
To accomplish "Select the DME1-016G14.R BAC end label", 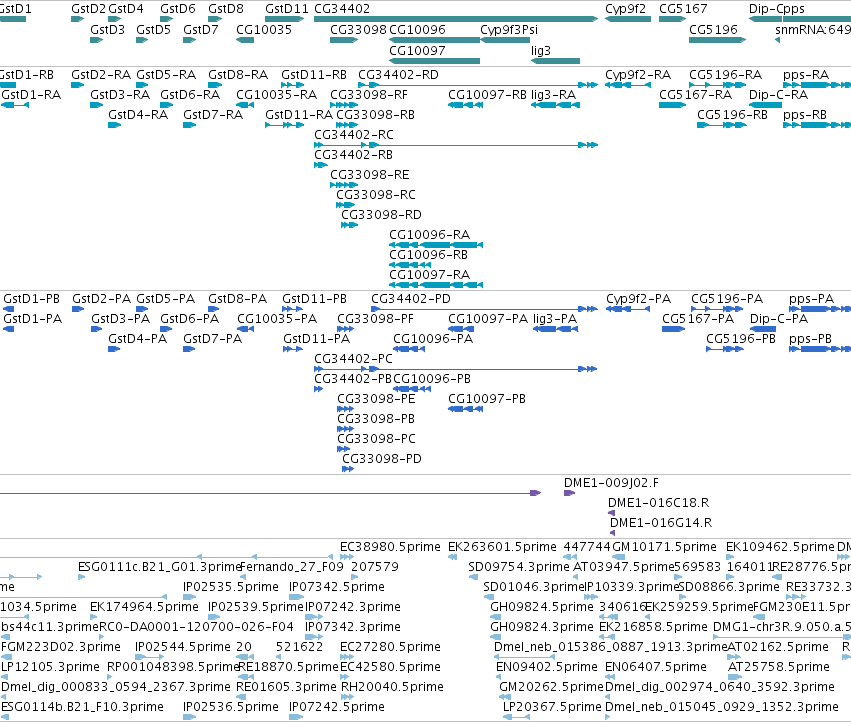I will pos(661,523).
